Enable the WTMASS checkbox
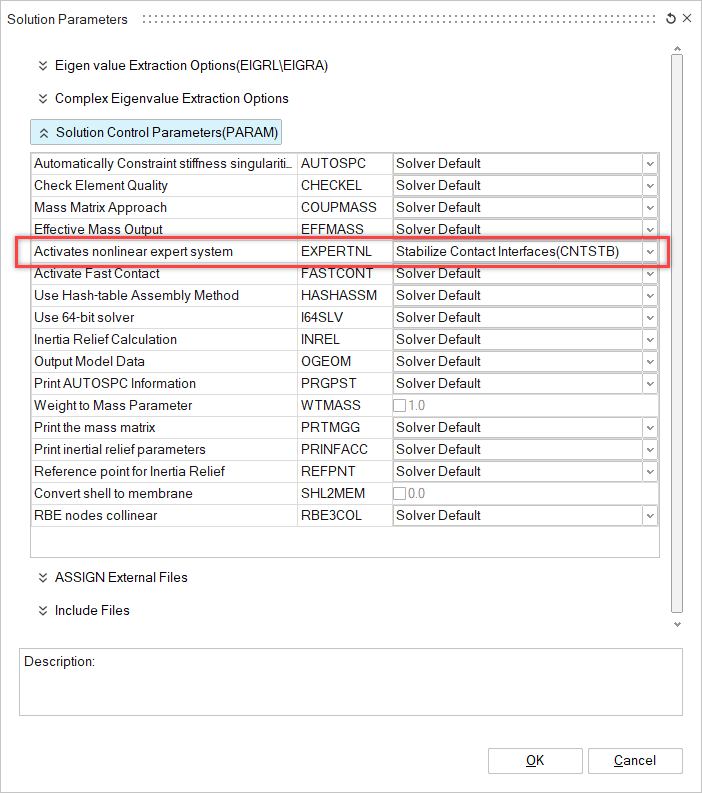This screenshot has width=702, height=793. tap(400, 405)
